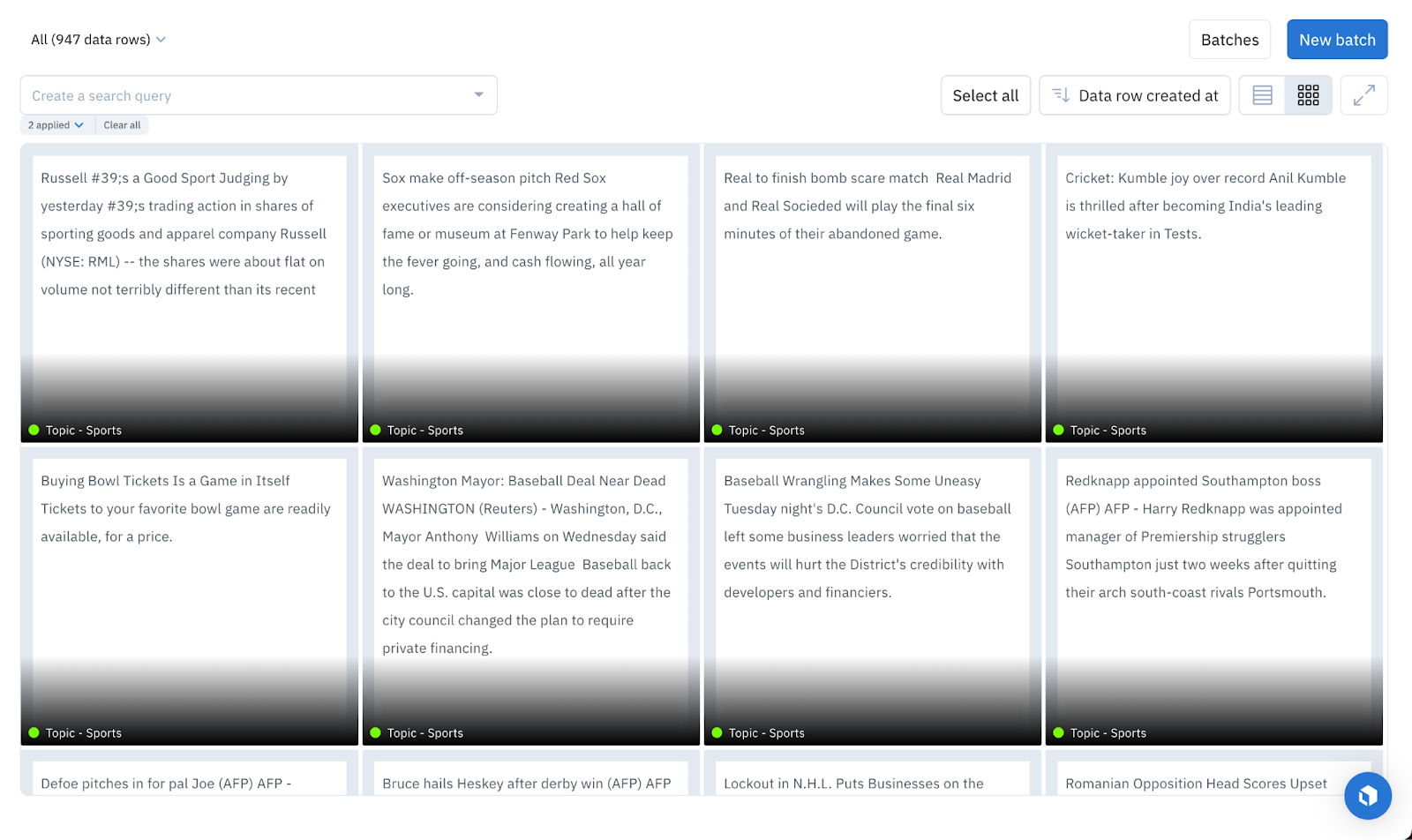
Task: Create a New batch
Action: coord(1337,40)
